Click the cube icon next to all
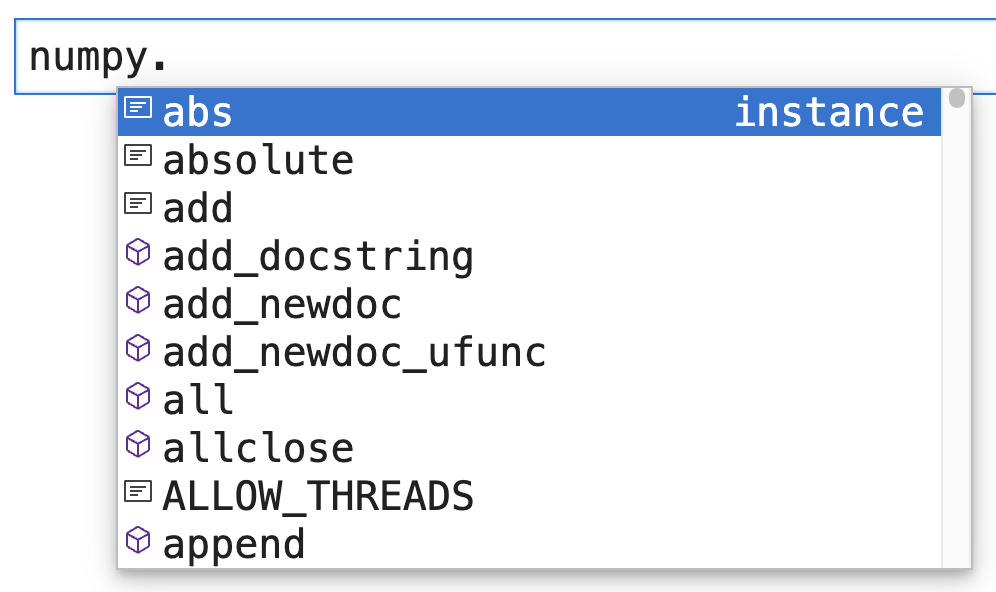The image size is (996, 592). pyautogui.click(x=137, y=396)
